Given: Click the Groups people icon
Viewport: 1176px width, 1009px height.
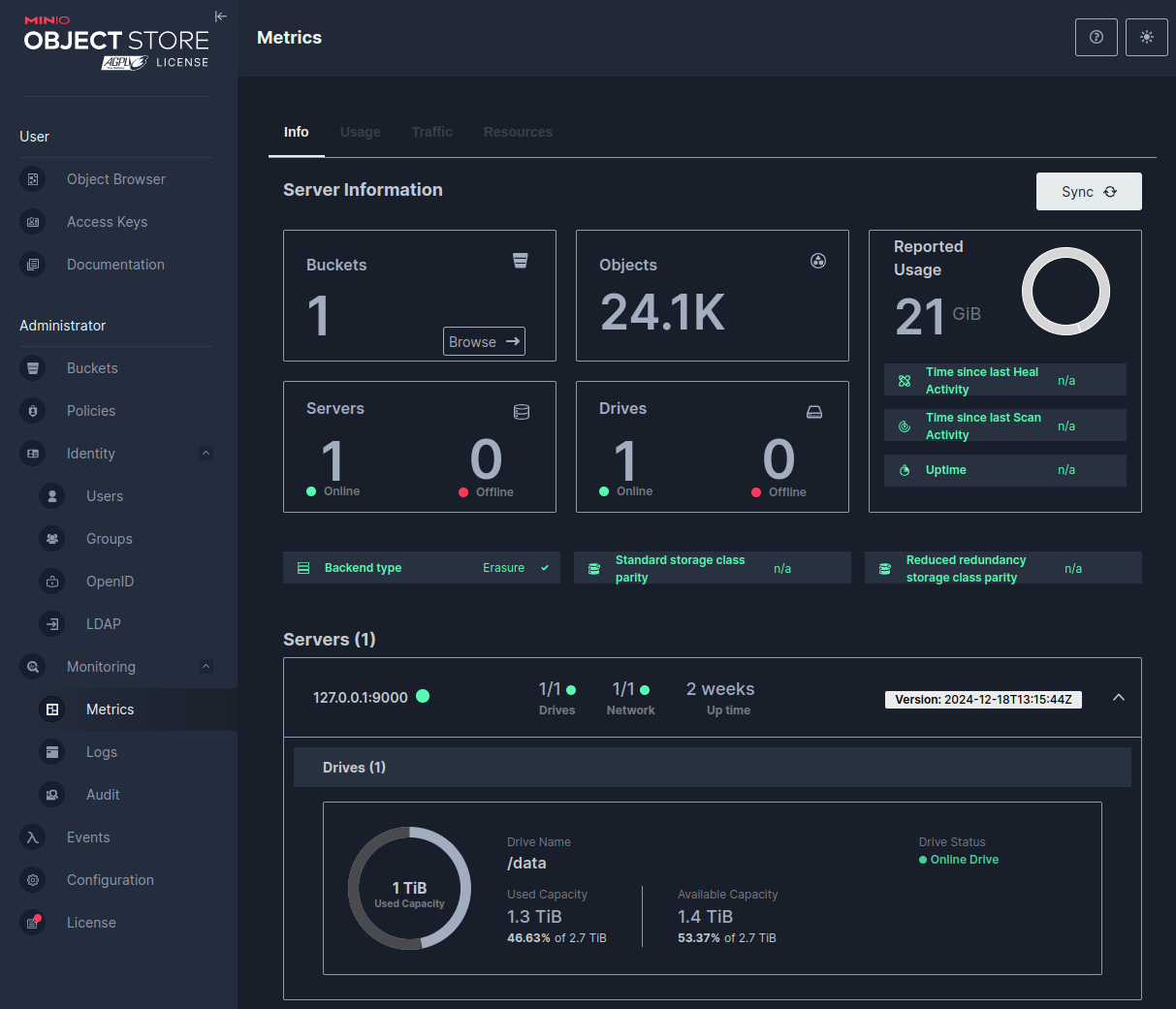Looking at the screenshot, I should (52, 539).
